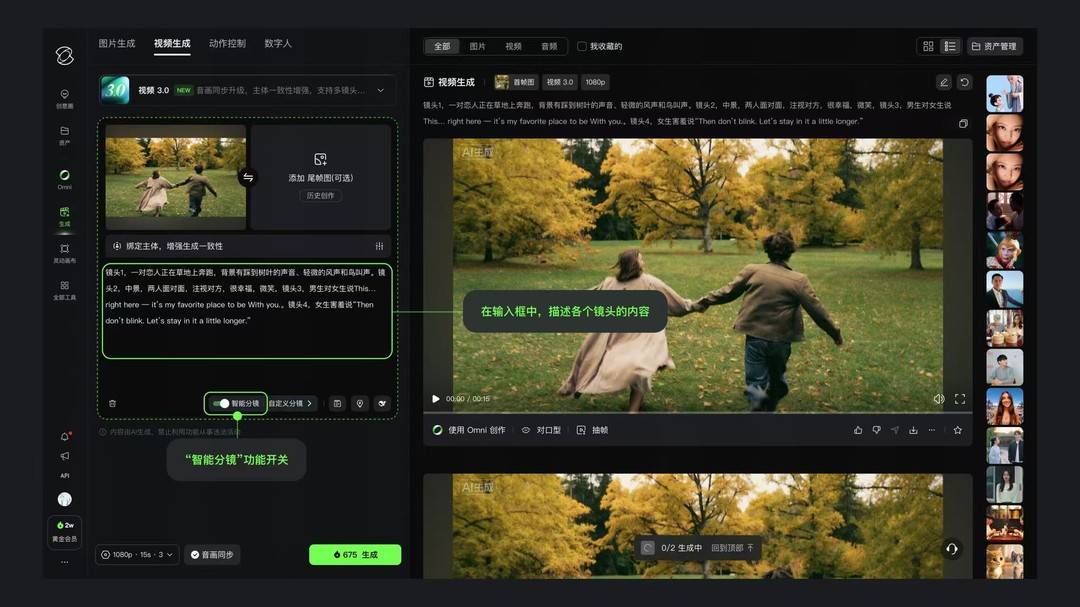Filter results by 图片
1080x607 pixels.
coord(478,46)
